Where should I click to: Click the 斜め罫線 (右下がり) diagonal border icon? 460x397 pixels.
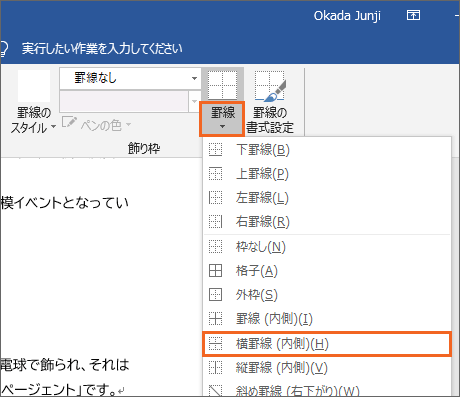click(215, 390)
